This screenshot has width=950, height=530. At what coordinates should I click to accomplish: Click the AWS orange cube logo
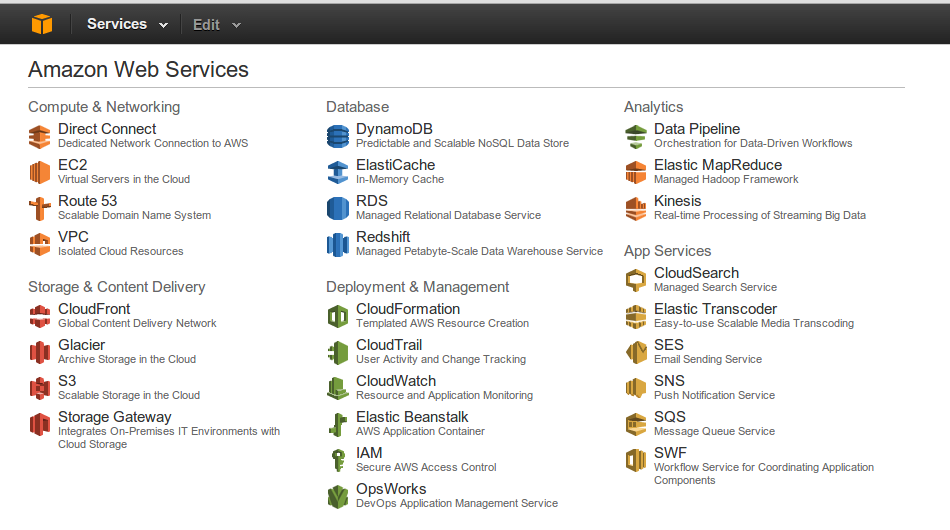[40, 23]
